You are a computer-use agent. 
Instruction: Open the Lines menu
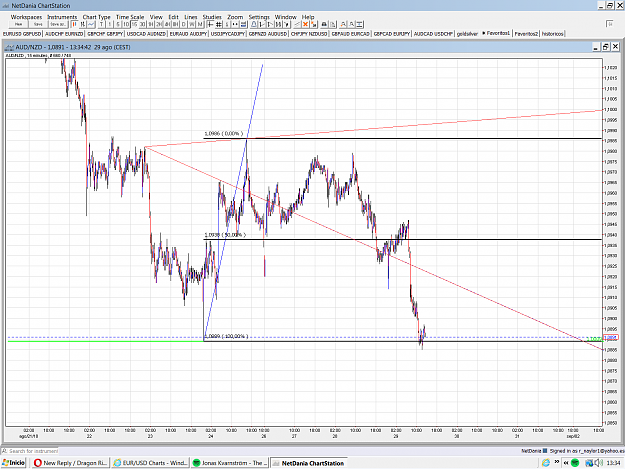[191, 17]
